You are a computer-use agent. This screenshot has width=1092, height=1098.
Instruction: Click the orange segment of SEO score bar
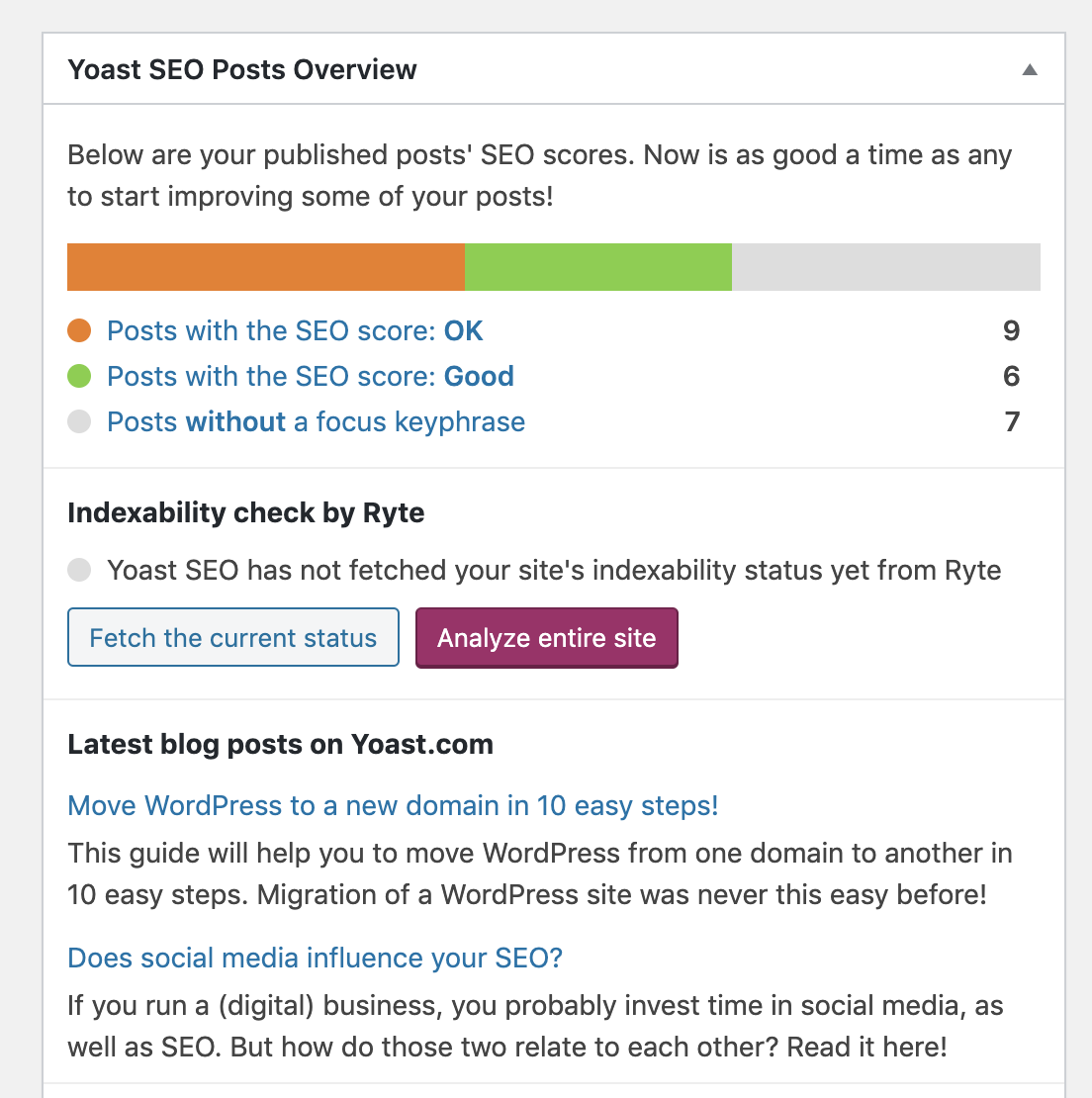click(266, 267)
